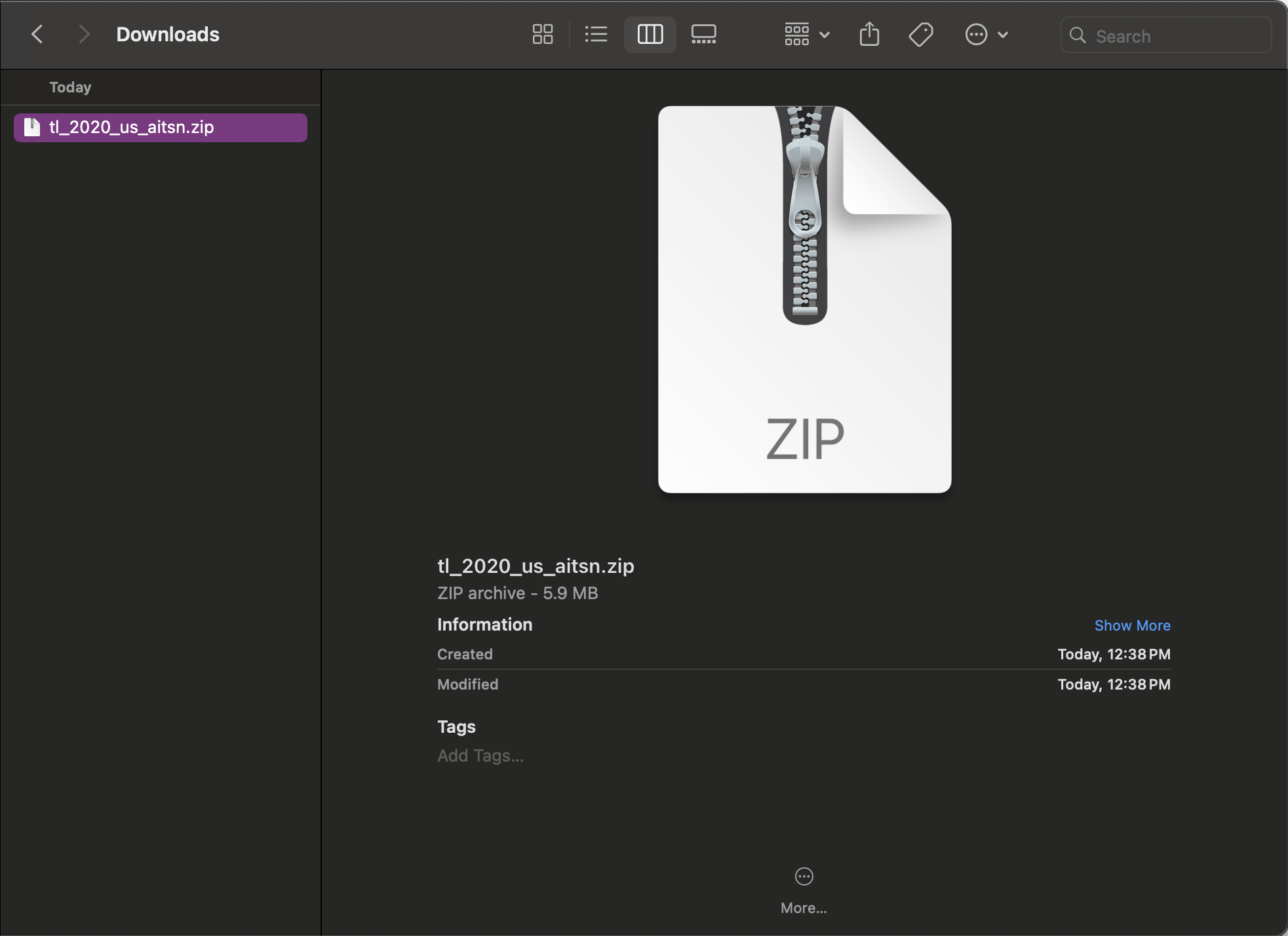Select tl_2020_us_aitsn.zip in file list
This screenshot has height=936, width=1288.
point(161,127)
